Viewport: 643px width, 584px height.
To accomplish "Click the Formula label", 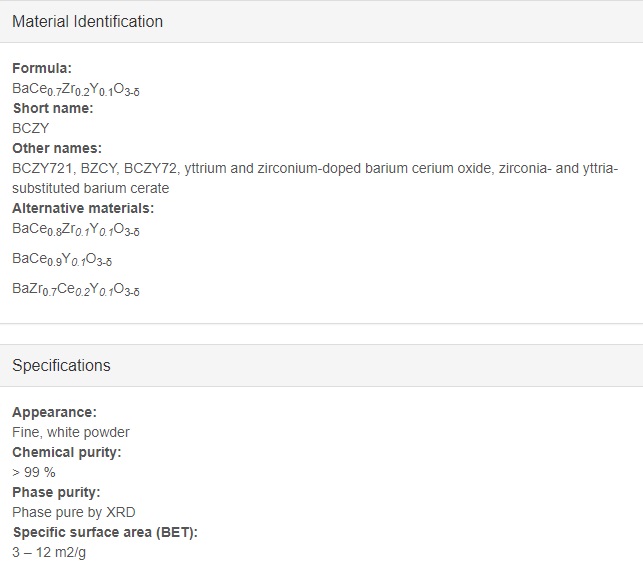I will pos(42,68).
